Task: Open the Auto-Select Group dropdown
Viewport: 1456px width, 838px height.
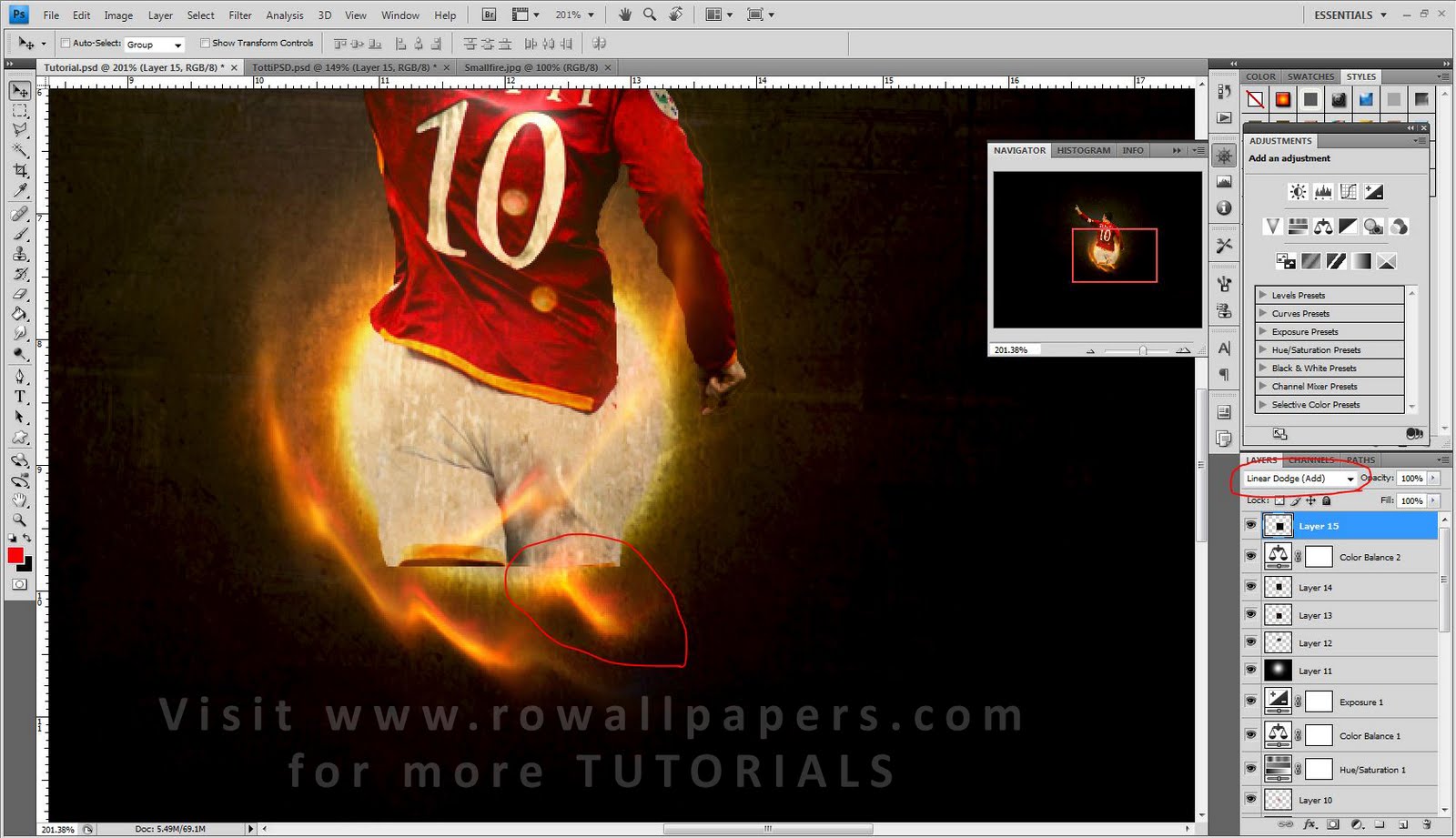Action: [154, 44]
